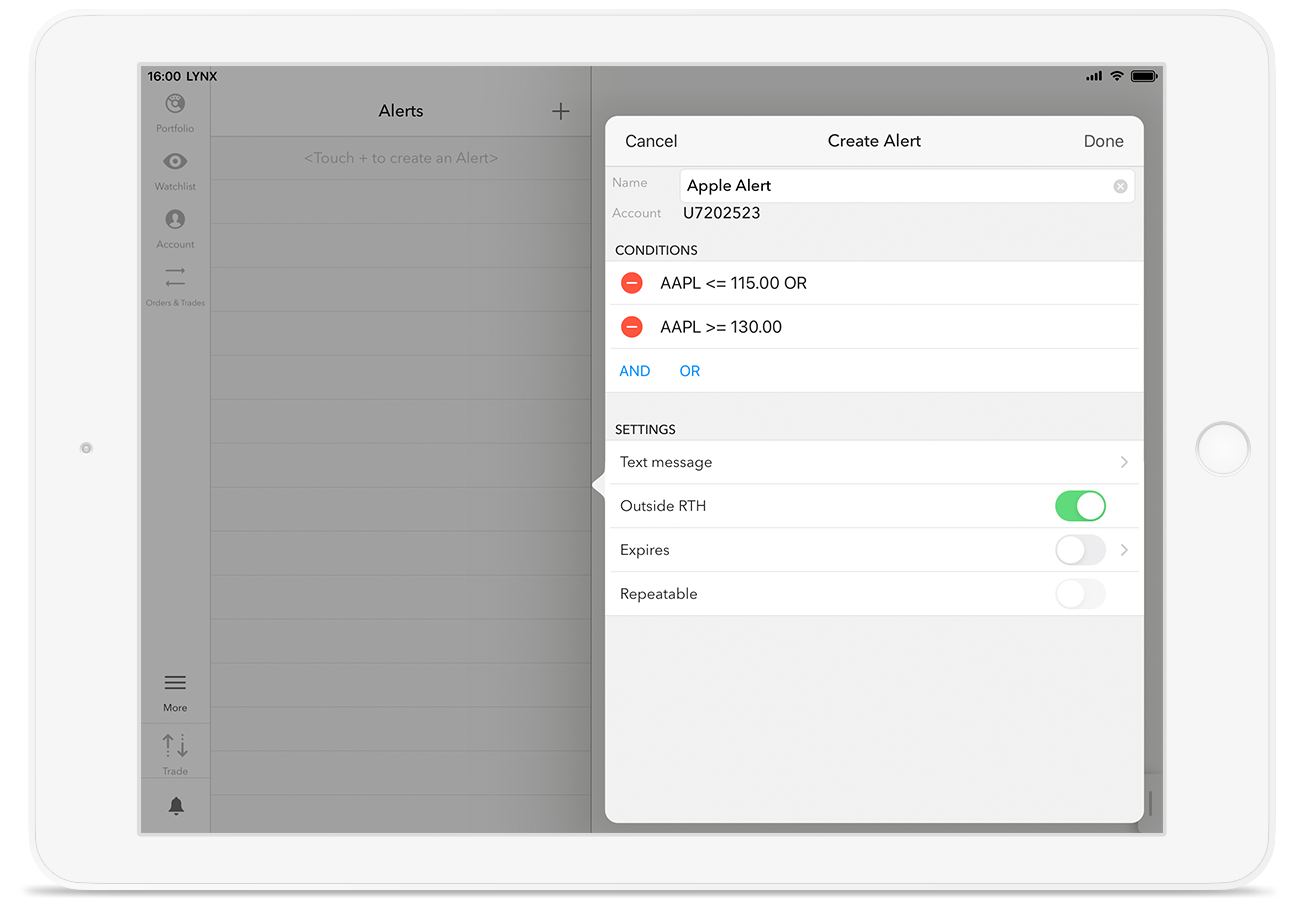Tap the 'Touch + to create an Alert' placeholder
Image resolution: width=1300 pixels, height=900 pixels.
point(401,158)
